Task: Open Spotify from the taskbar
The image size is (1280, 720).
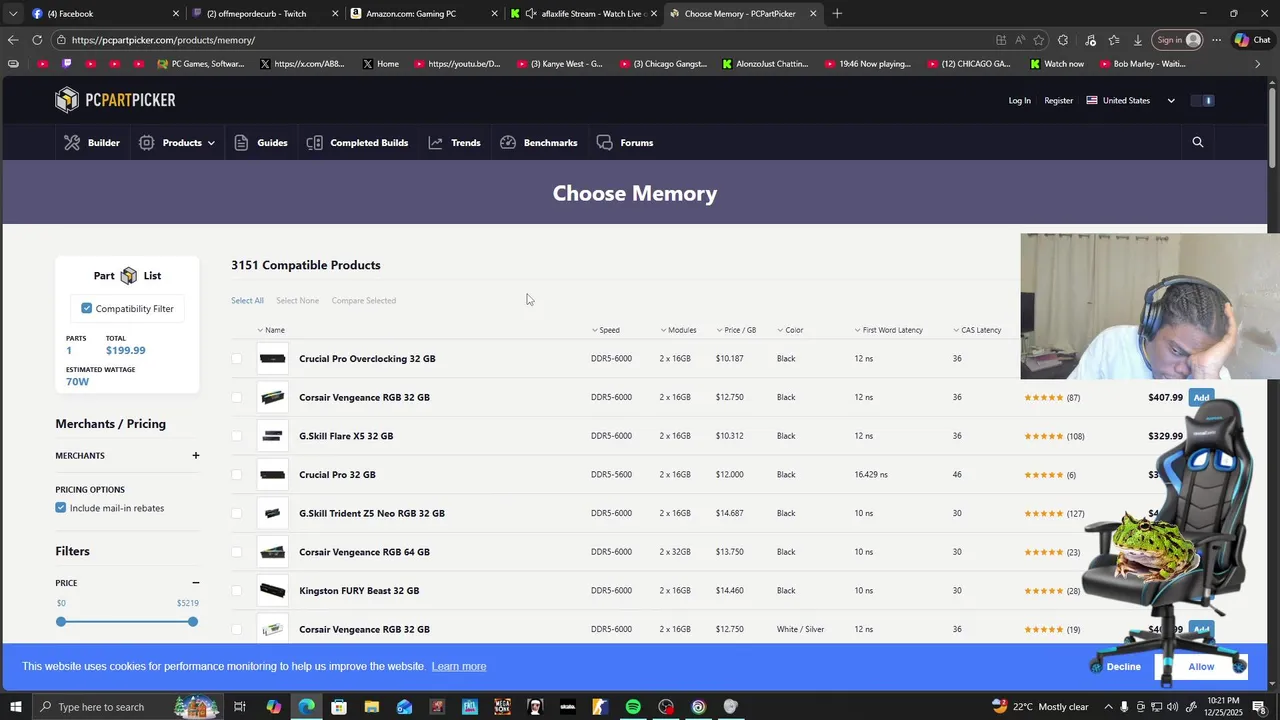Action: pos(633,707)
